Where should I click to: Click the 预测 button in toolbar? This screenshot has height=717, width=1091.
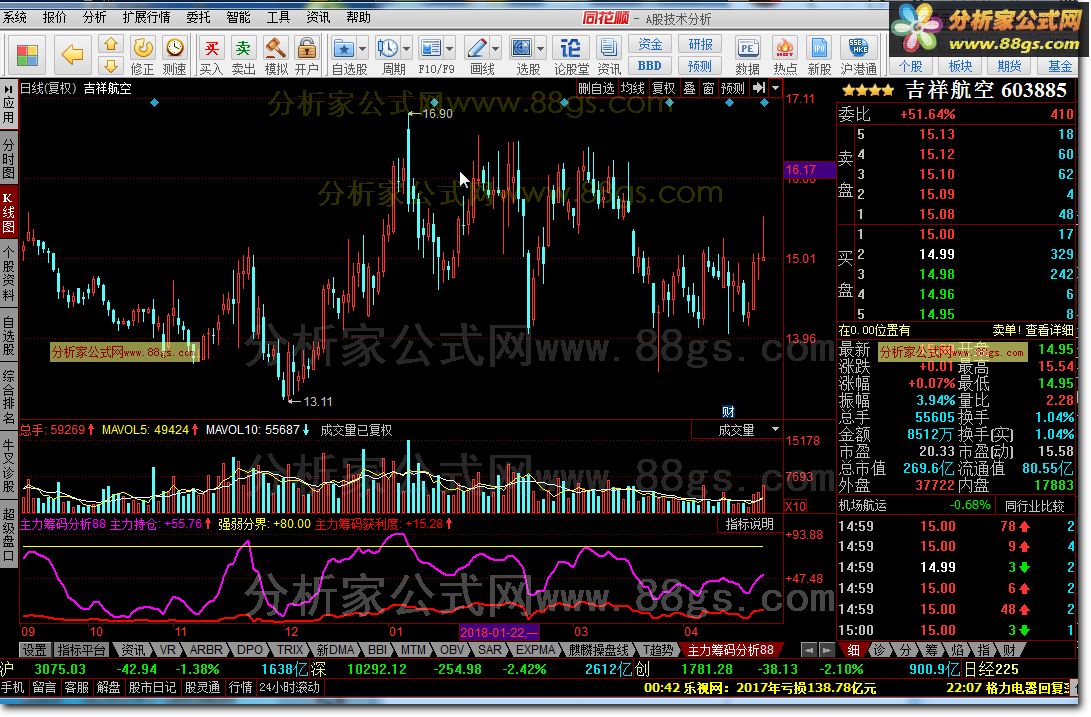click(700, 65)
